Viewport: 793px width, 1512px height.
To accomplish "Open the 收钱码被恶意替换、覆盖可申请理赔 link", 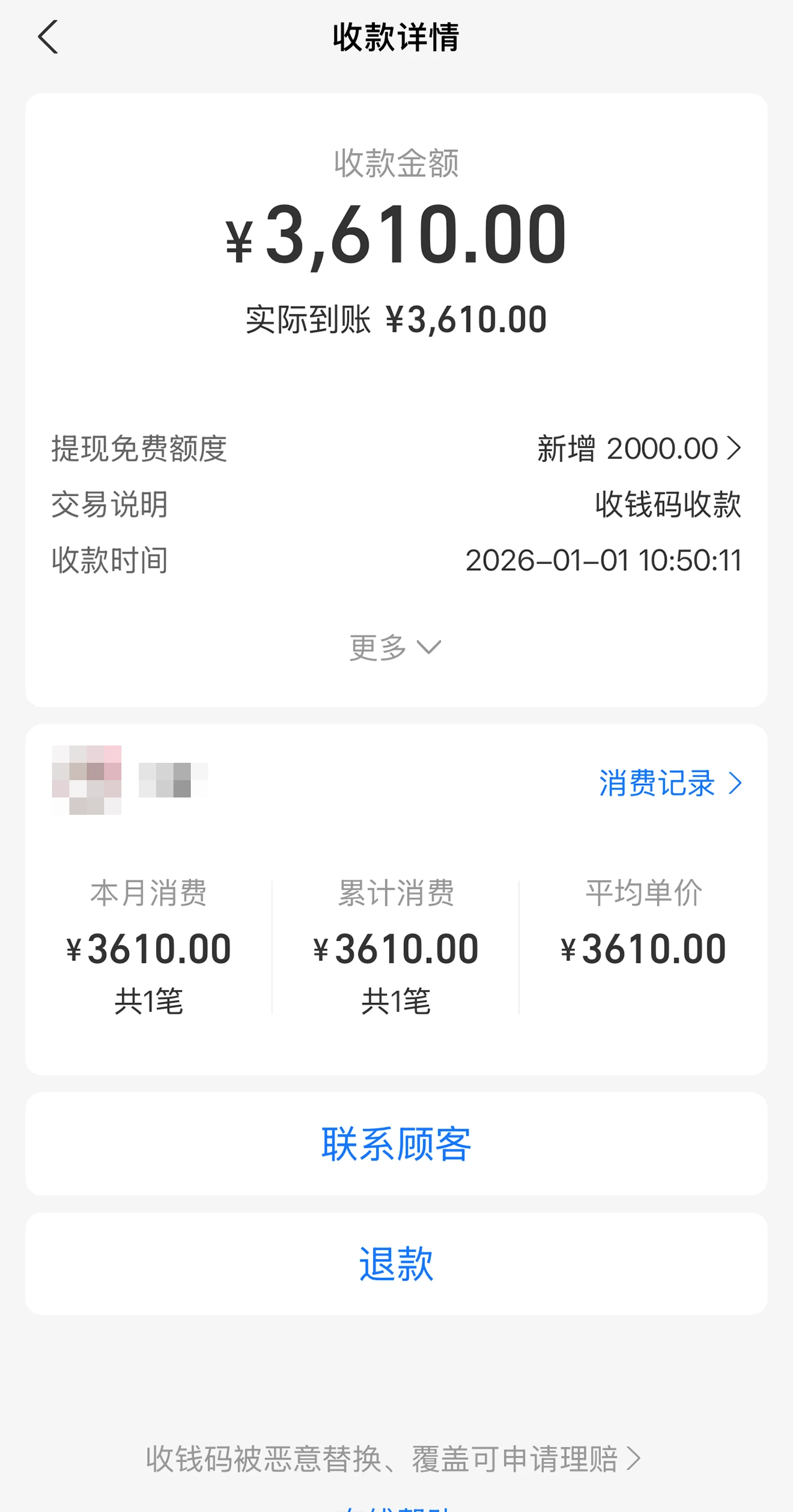I will click(382, 1459).
